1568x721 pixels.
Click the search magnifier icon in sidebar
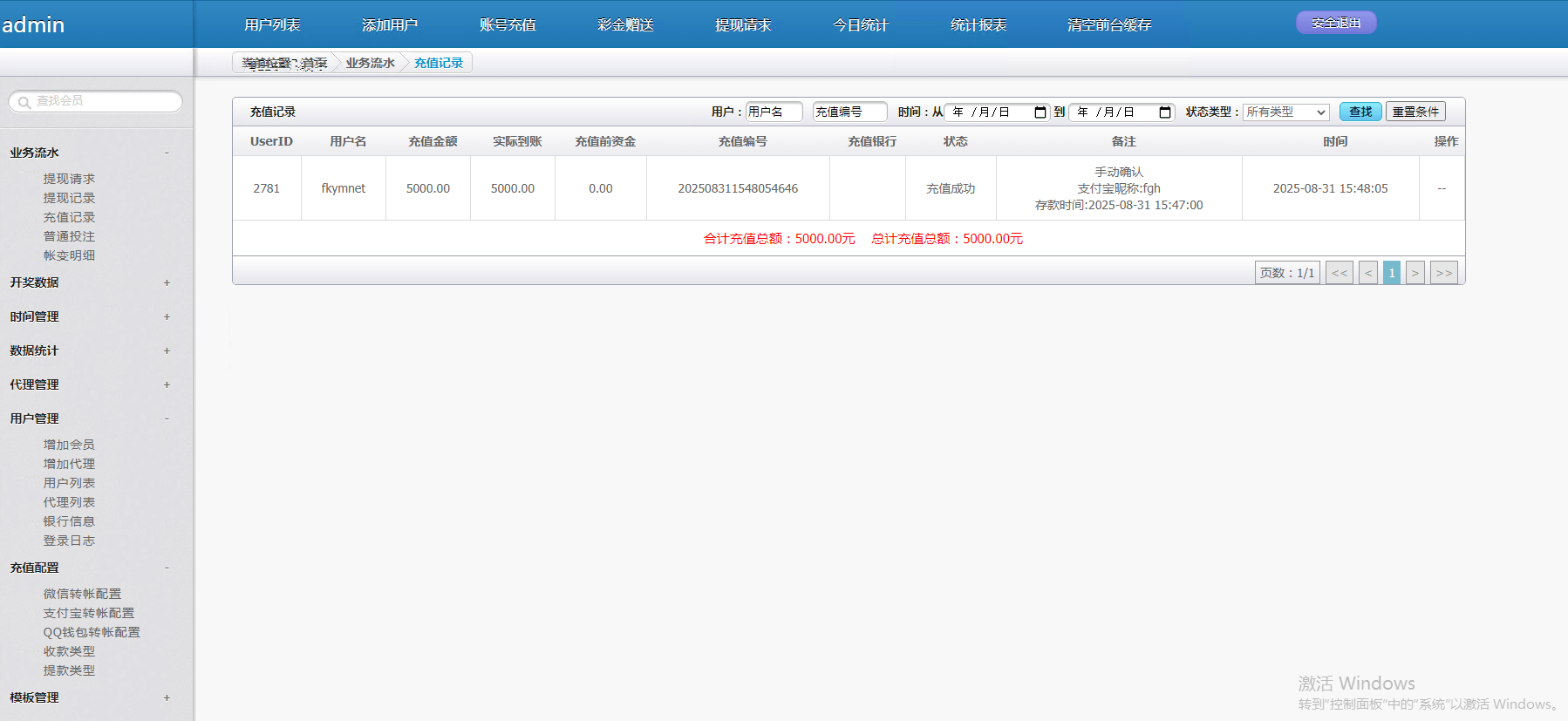click(x=24, y=102)
